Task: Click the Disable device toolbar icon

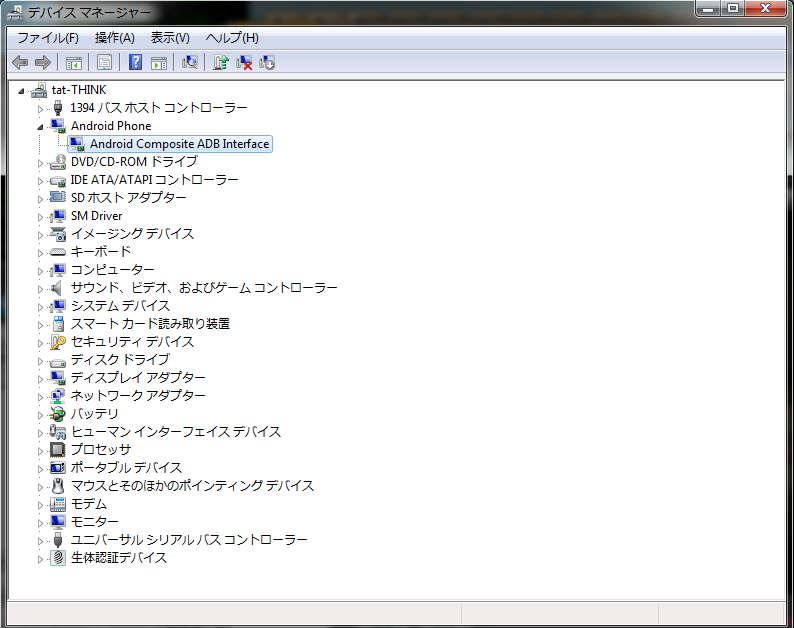Action: tap(267, 62)
